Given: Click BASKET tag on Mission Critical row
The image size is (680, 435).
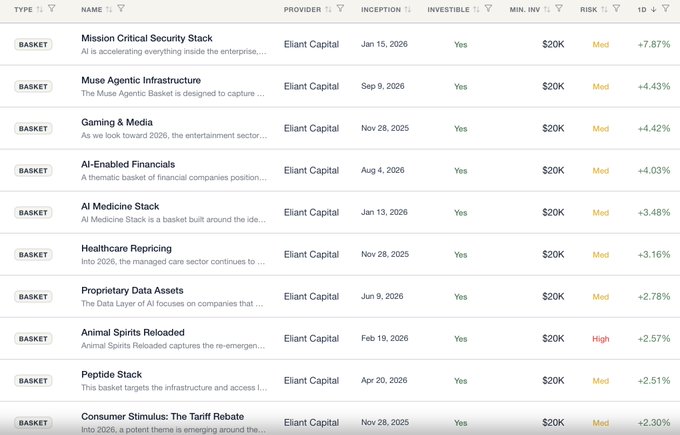Looking at the screenshot, I should click(x=33, y=45).
